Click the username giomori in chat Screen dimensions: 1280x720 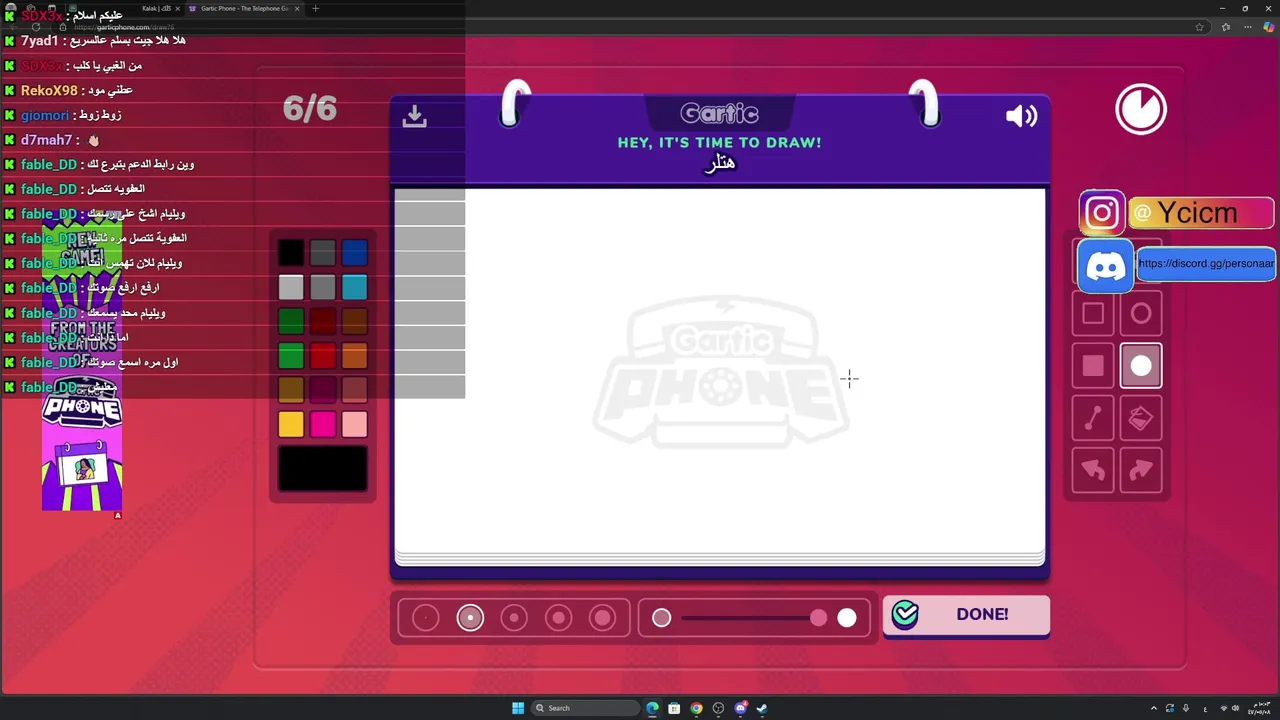(45, 115)
